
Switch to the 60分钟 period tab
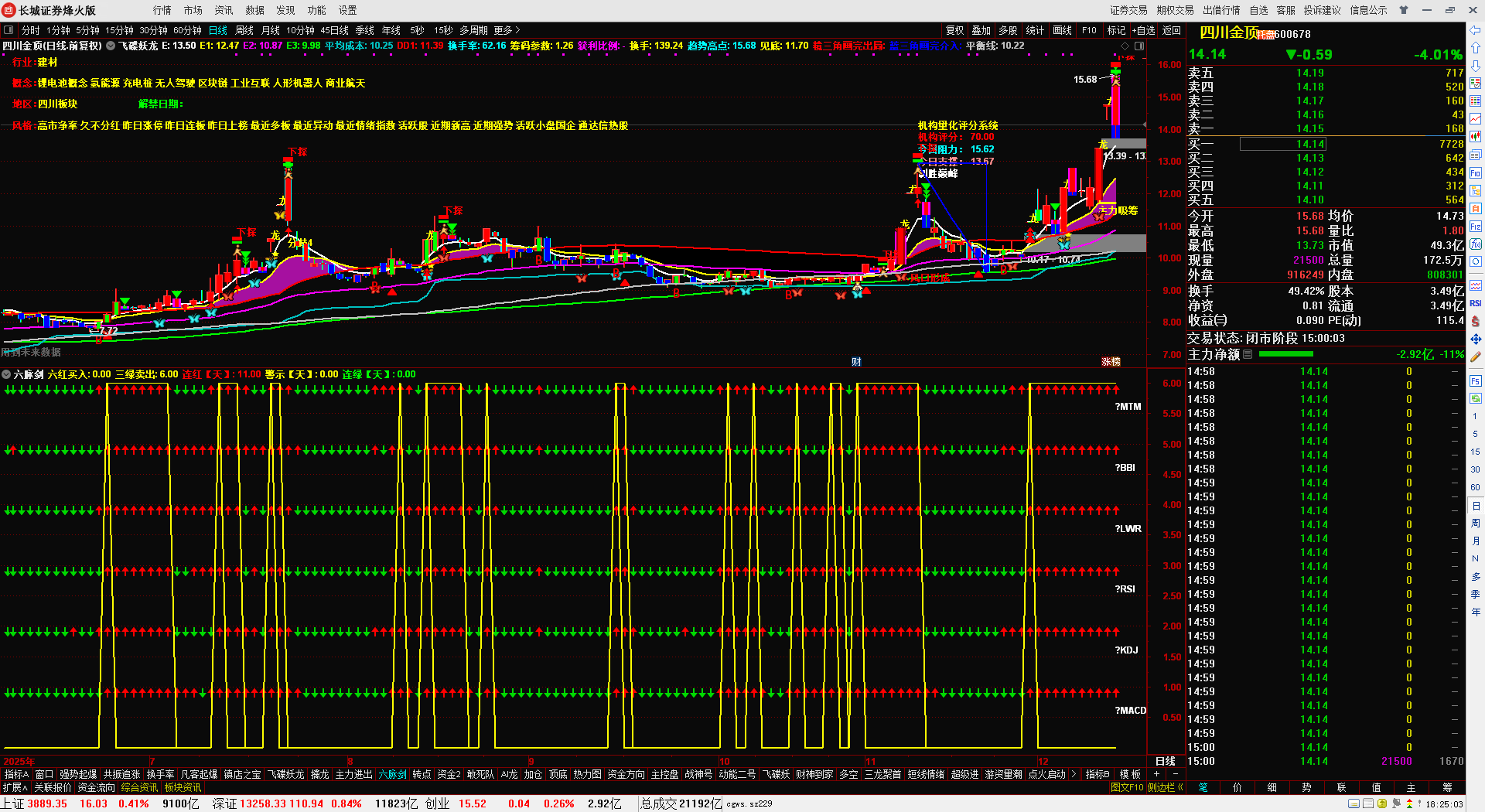point(187,30)
